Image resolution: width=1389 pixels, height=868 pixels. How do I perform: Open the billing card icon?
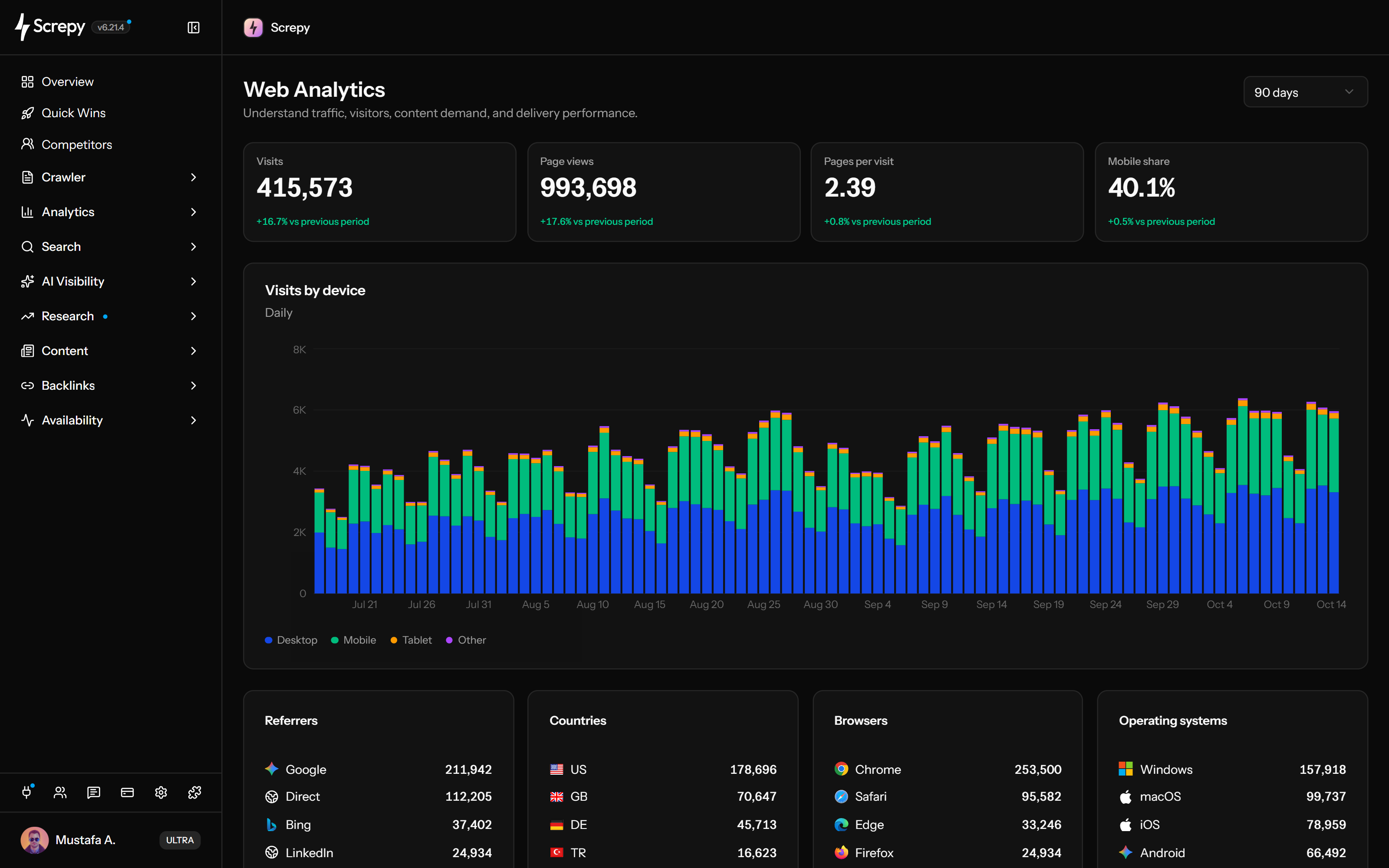pos(128,792)
